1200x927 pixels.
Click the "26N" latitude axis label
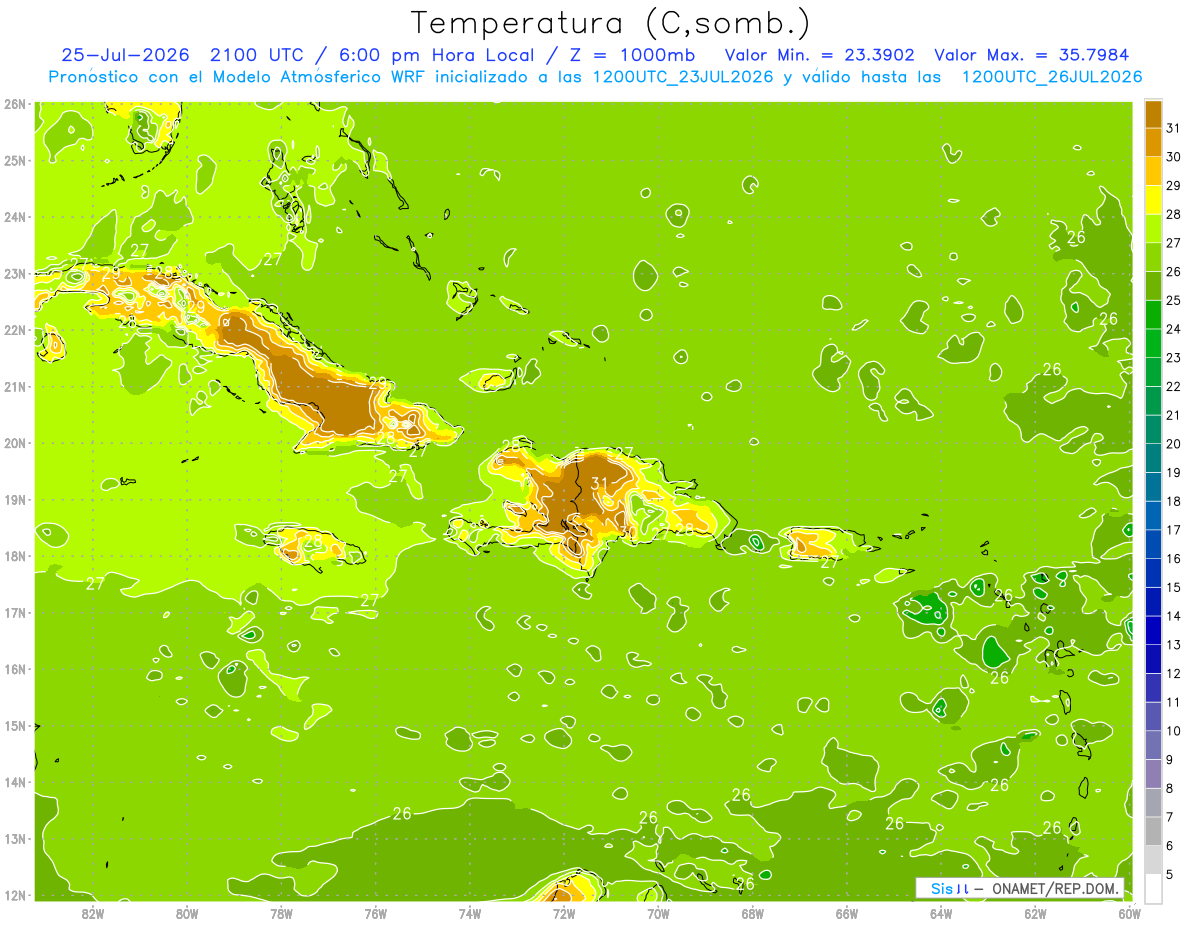[x=14, y=104]
